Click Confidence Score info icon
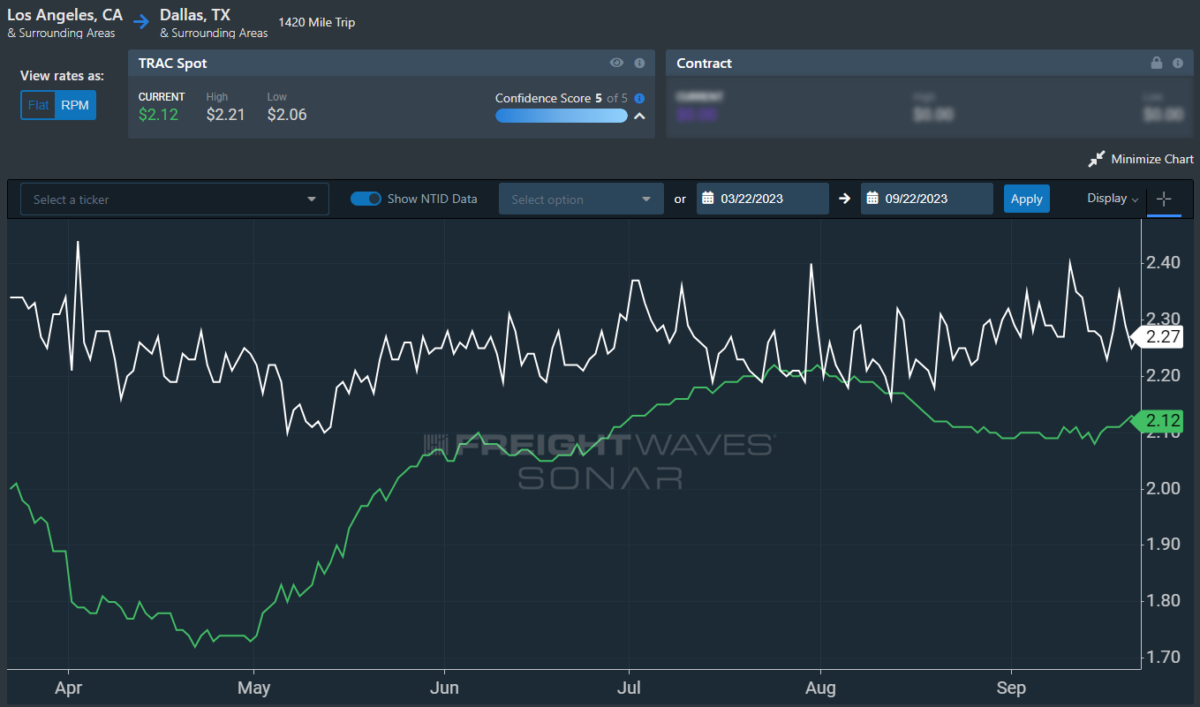Screen dimensions: 1200x707 pyautogui.click(x=639, y=98)
